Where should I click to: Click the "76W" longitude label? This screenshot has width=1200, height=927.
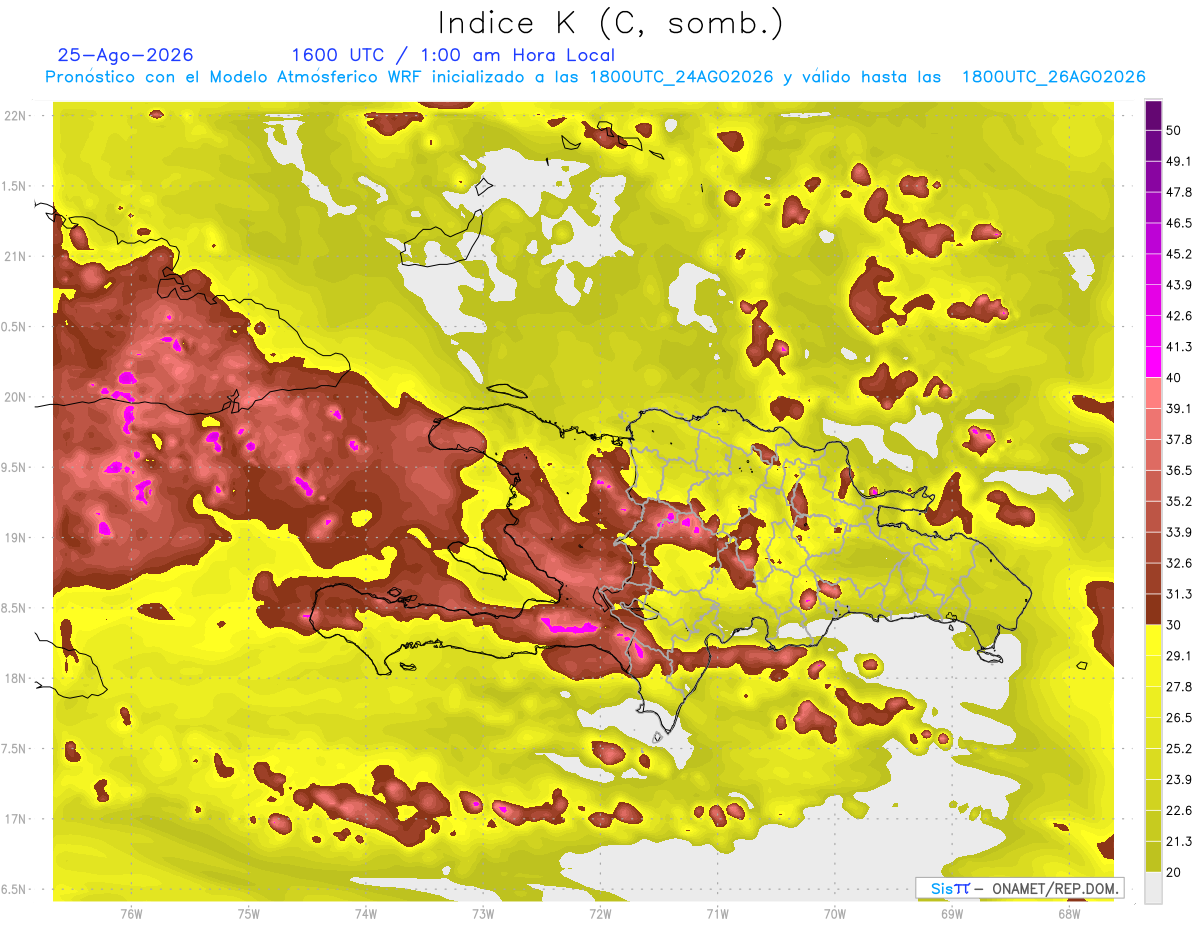[131, 913]
